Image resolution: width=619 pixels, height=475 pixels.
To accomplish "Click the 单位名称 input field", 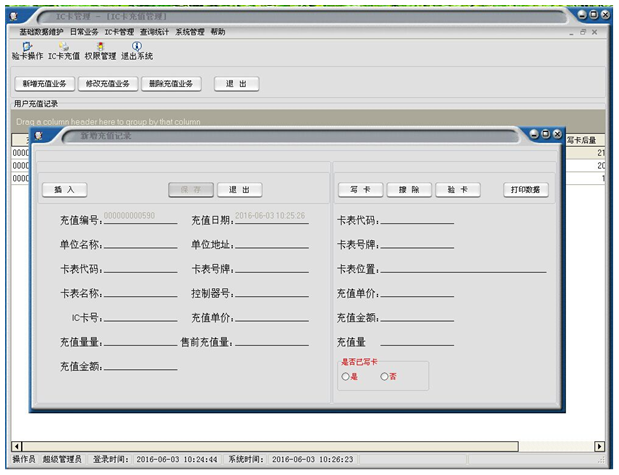I will click(139, 244).
